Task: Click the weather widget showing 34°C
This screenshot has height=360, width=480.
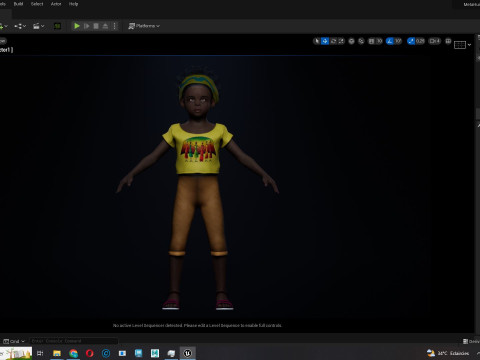Action: [448, 353]
